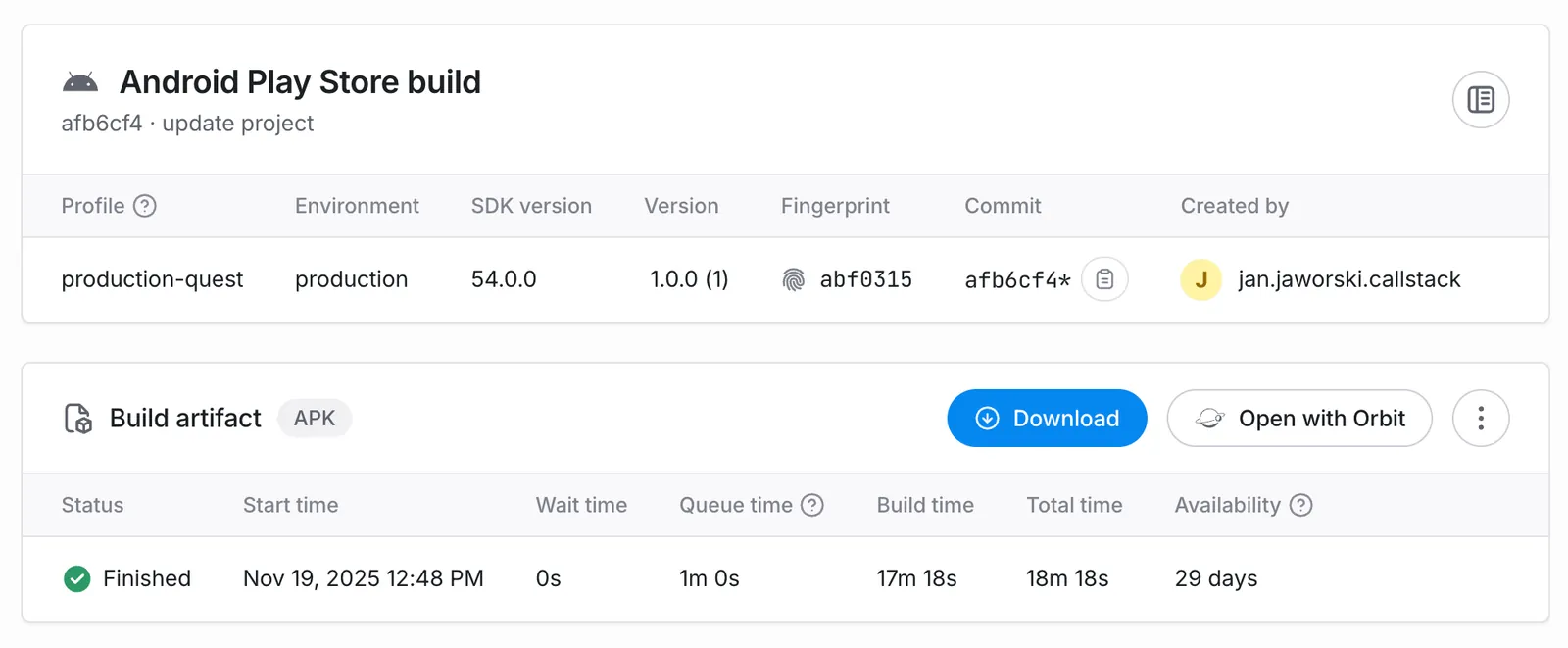
Task: Click the Created by column header
Action: 1235,206
